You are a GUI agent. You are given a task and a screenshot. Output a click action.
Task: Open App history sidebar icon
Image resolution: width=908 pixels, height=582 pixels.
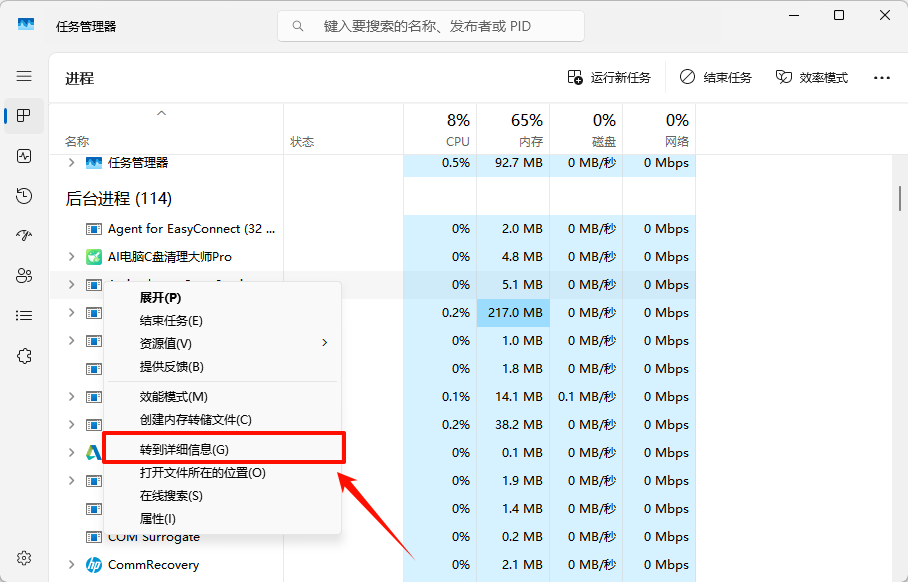point(24,196)
